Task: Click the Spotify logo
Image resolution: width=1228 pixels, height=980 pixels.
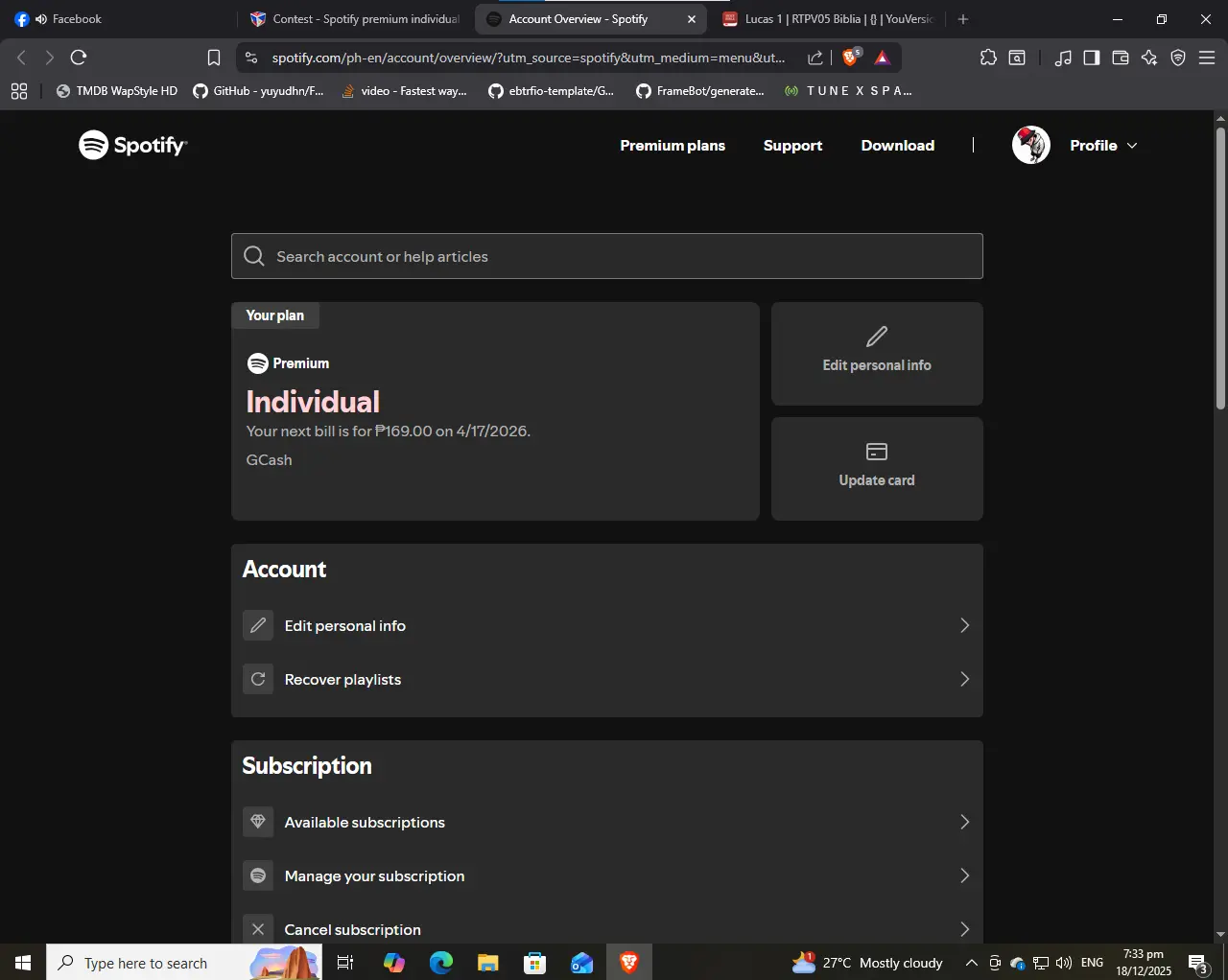Action: (x=132, y=145)
